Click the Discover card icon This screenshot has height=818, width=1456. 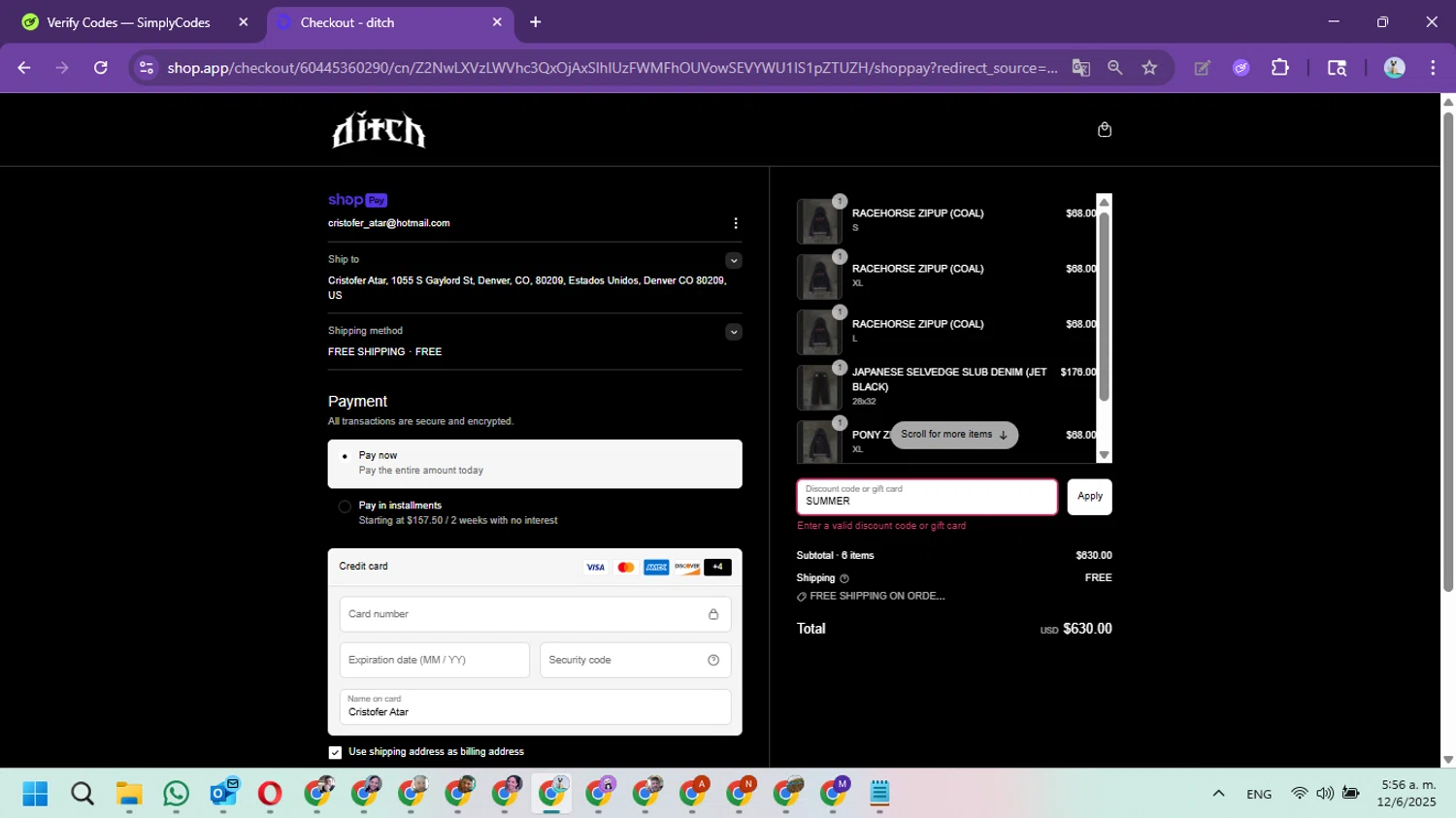[687, 568]
